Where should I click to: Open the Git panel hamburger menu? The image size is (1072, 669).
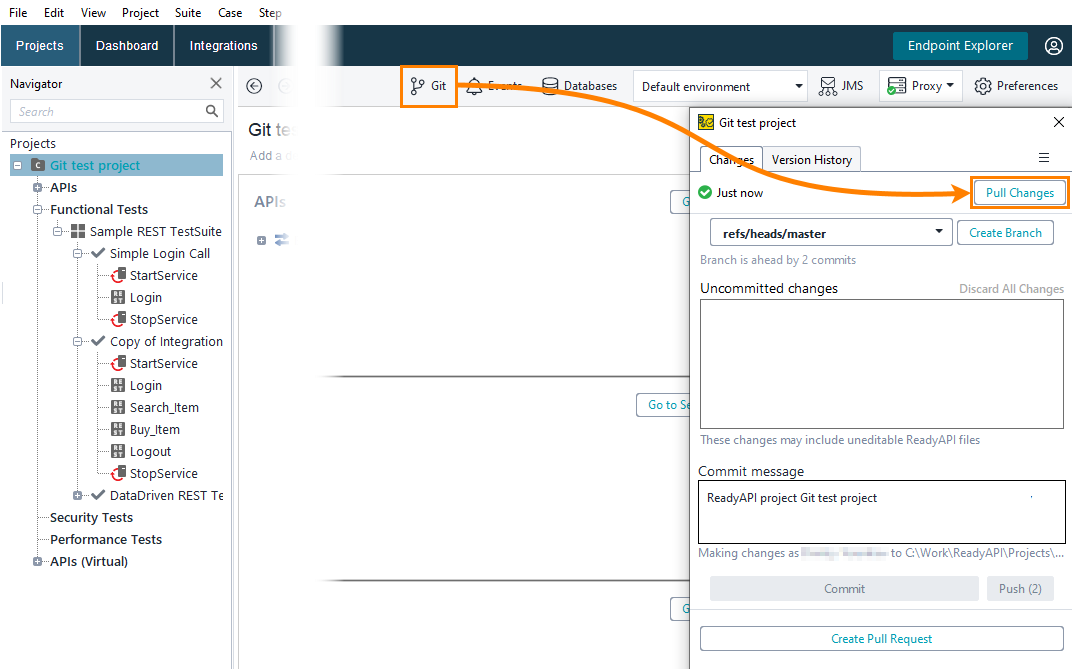tap(1044, 158)
